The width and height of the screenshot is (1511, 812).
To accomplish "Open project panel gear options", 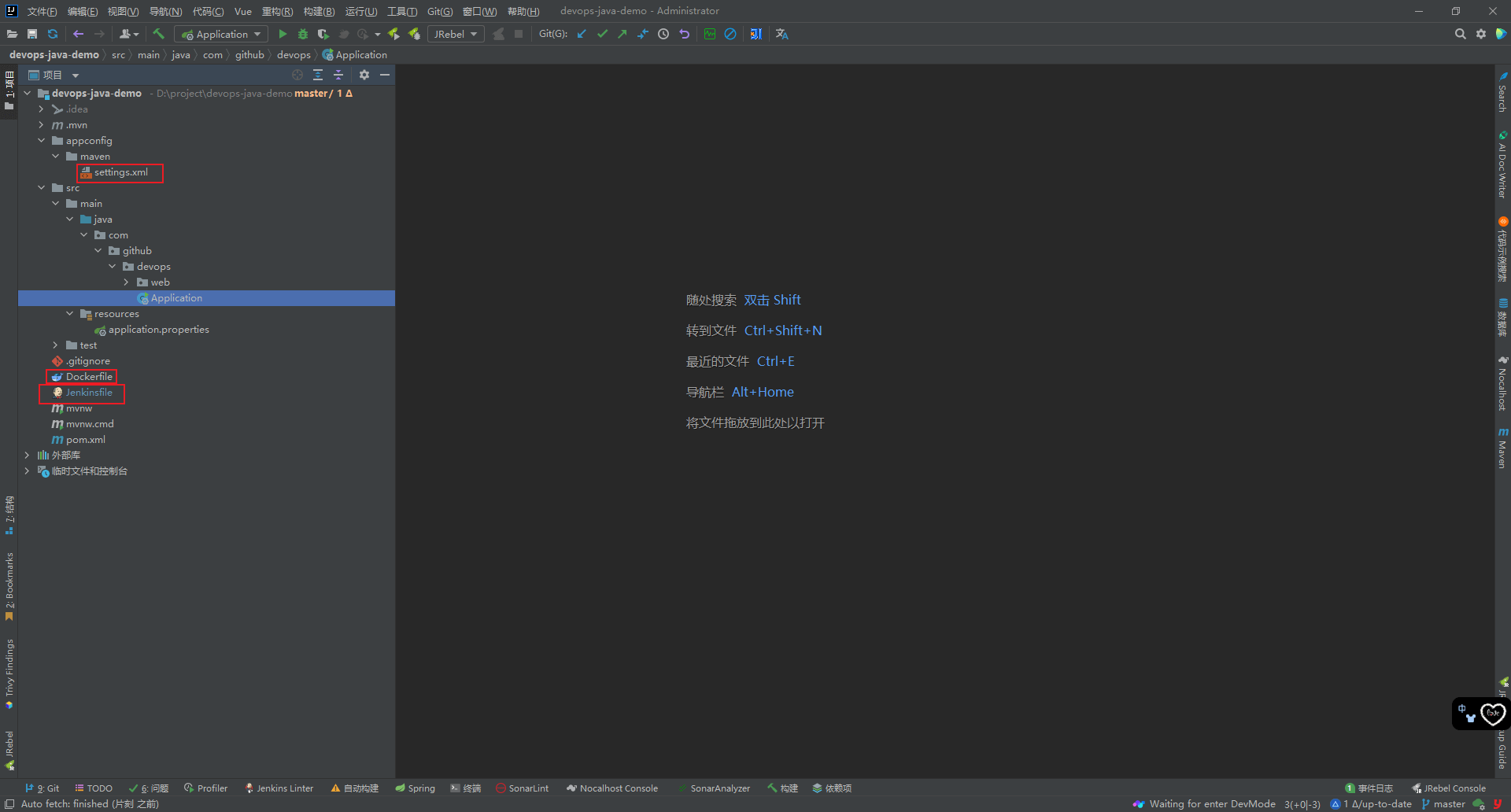I will pyautogui.click(x=364, y=75).
